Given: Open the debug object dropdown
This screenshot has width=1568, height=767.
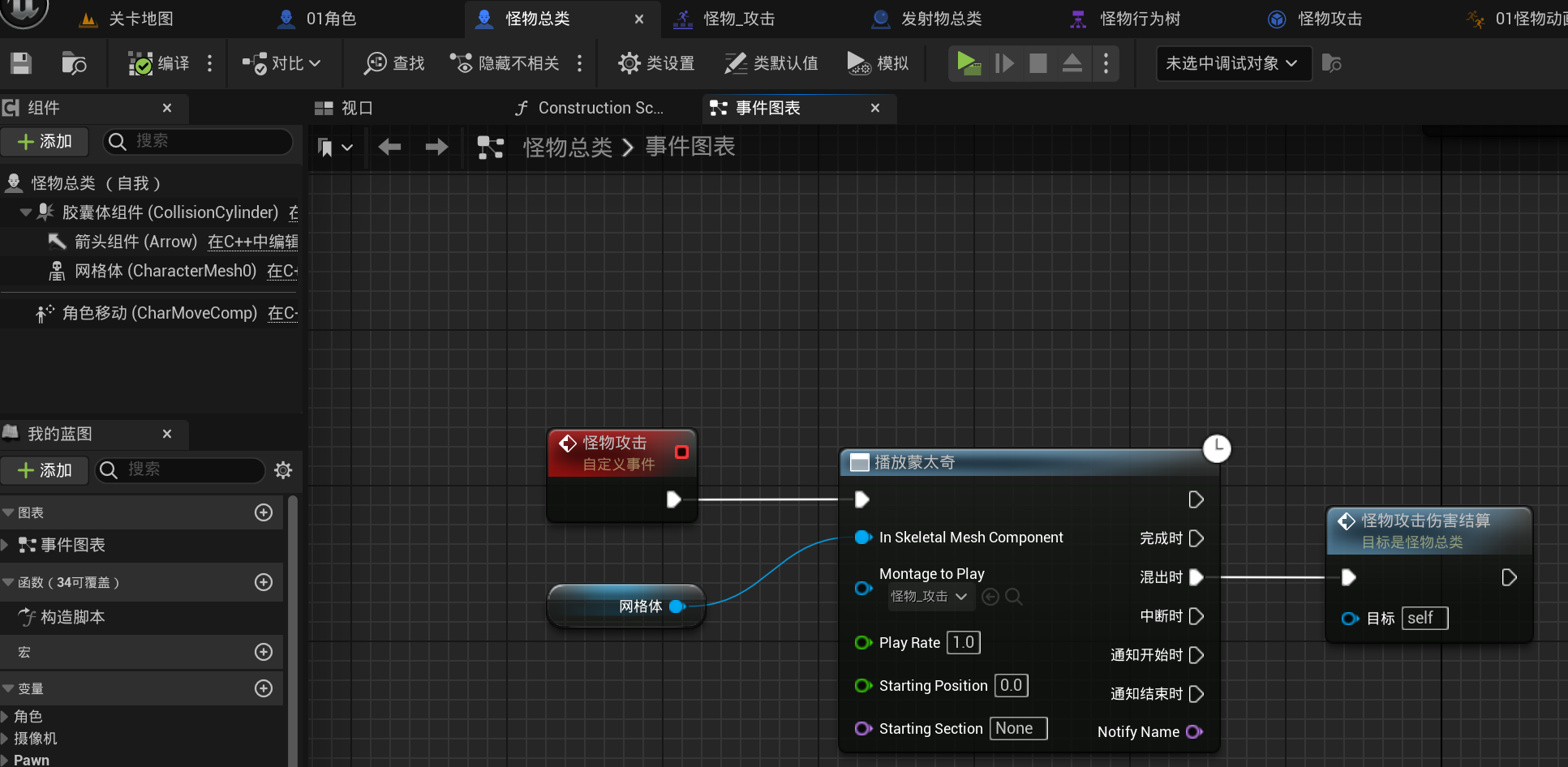Looking at the screenshot, I should (1232, 63).
